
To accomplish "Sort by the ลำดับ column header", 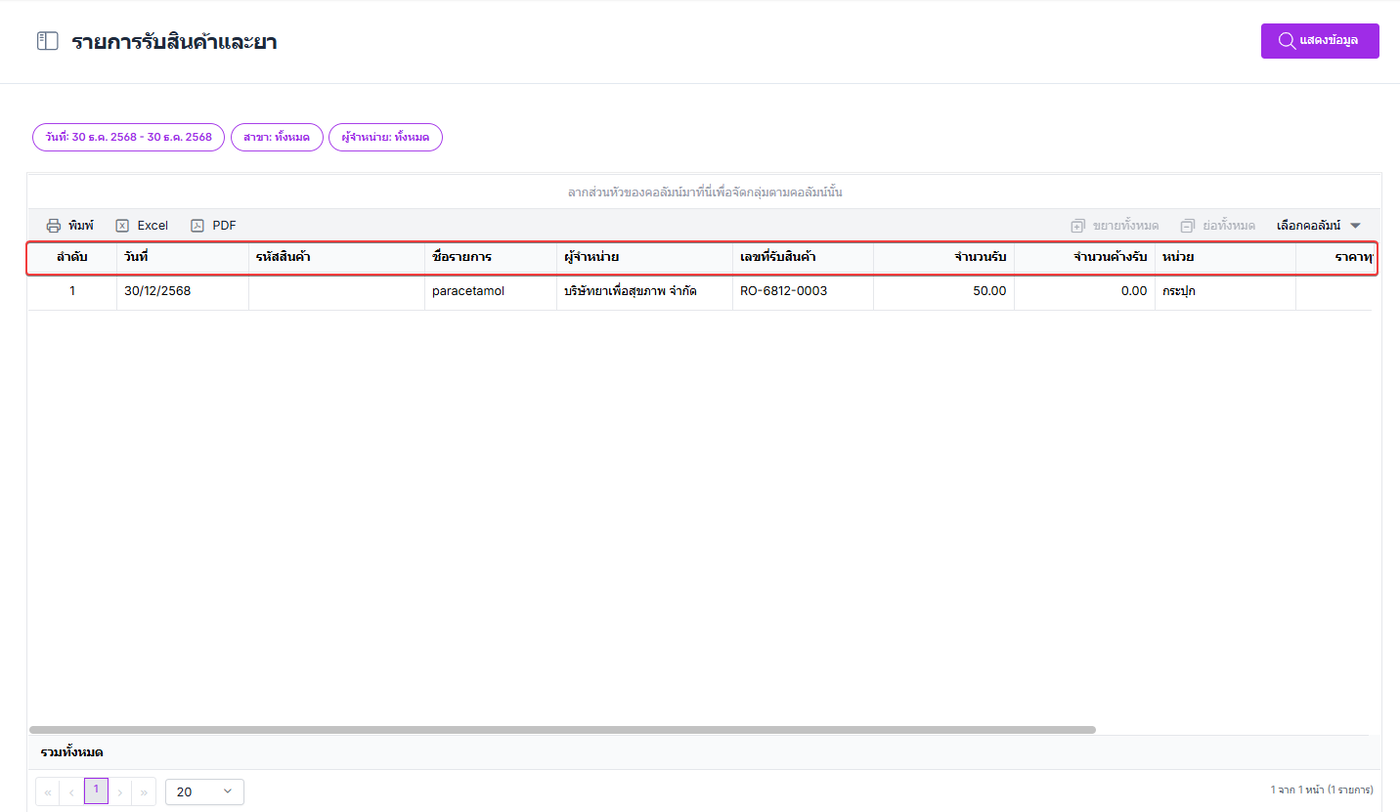I will (72, 258).
